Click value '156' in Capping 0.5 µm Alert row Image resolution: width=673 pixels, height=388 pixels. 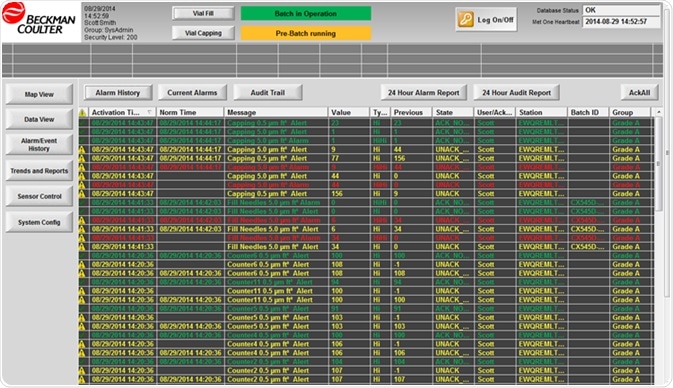(337, 194)
